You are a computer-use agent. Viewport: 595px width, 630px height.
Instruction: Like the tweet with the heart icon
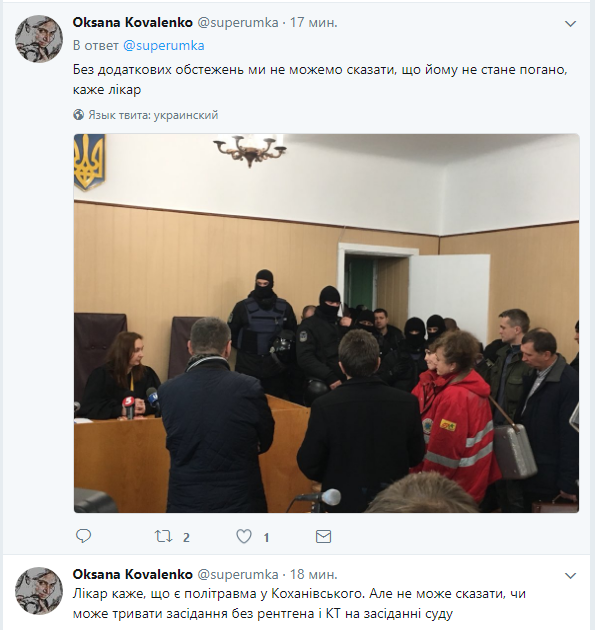(x=244, y=536)
